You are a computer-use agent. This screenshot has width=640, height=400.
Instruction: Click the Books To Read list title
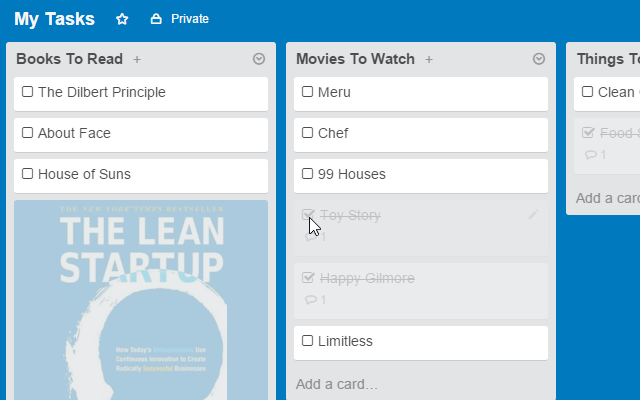69,59
